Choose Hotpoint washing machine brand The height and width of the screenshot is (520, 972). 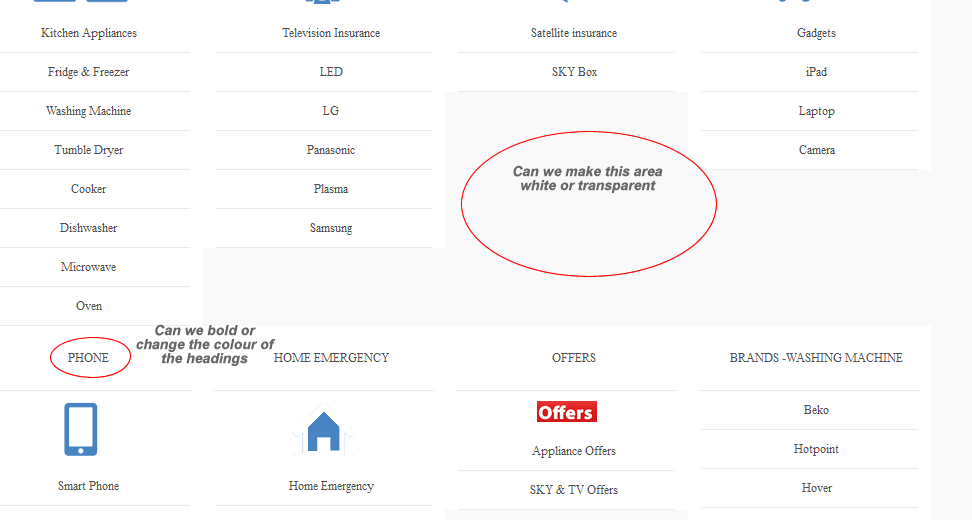pyautogui.click(x=816, y=449)
